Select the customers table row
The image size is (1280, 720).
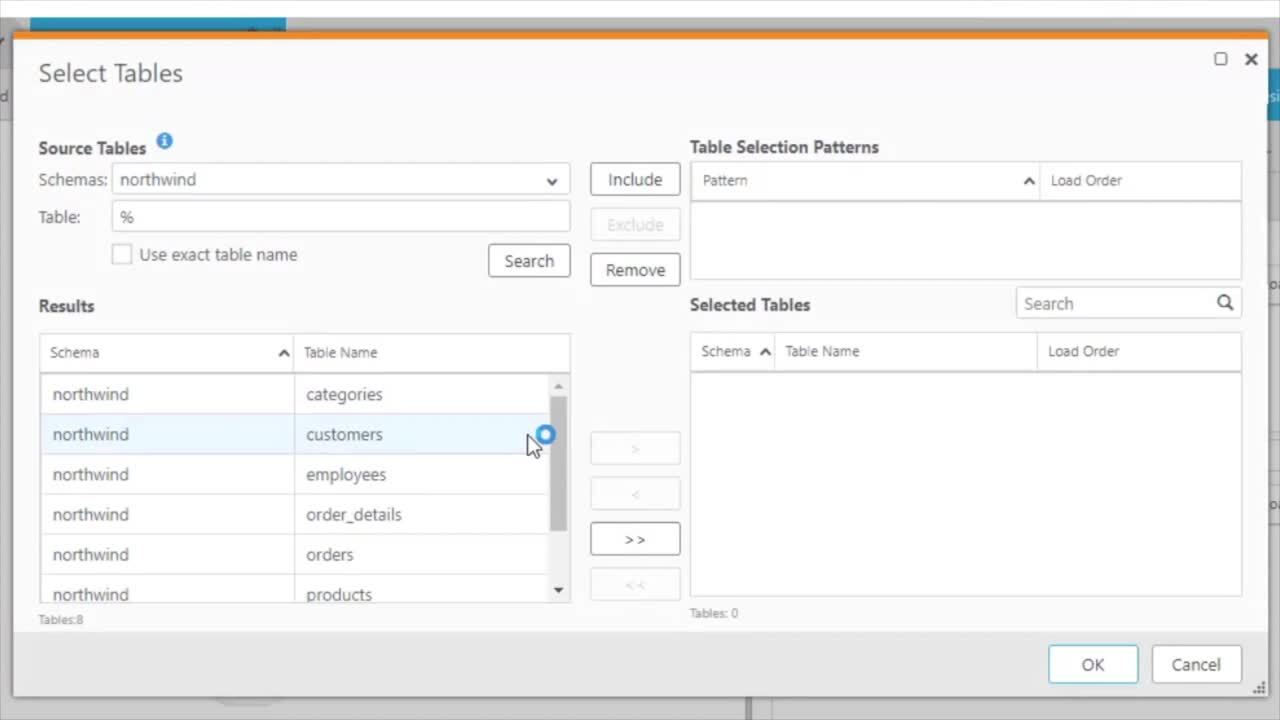(x=295, y=434)
